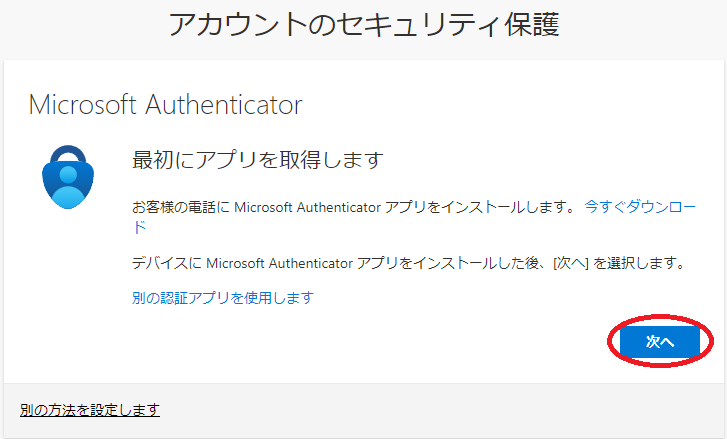Open the 今すぐダウンロード link
Screen dimensions: 727x439
(x=640, y=207)
